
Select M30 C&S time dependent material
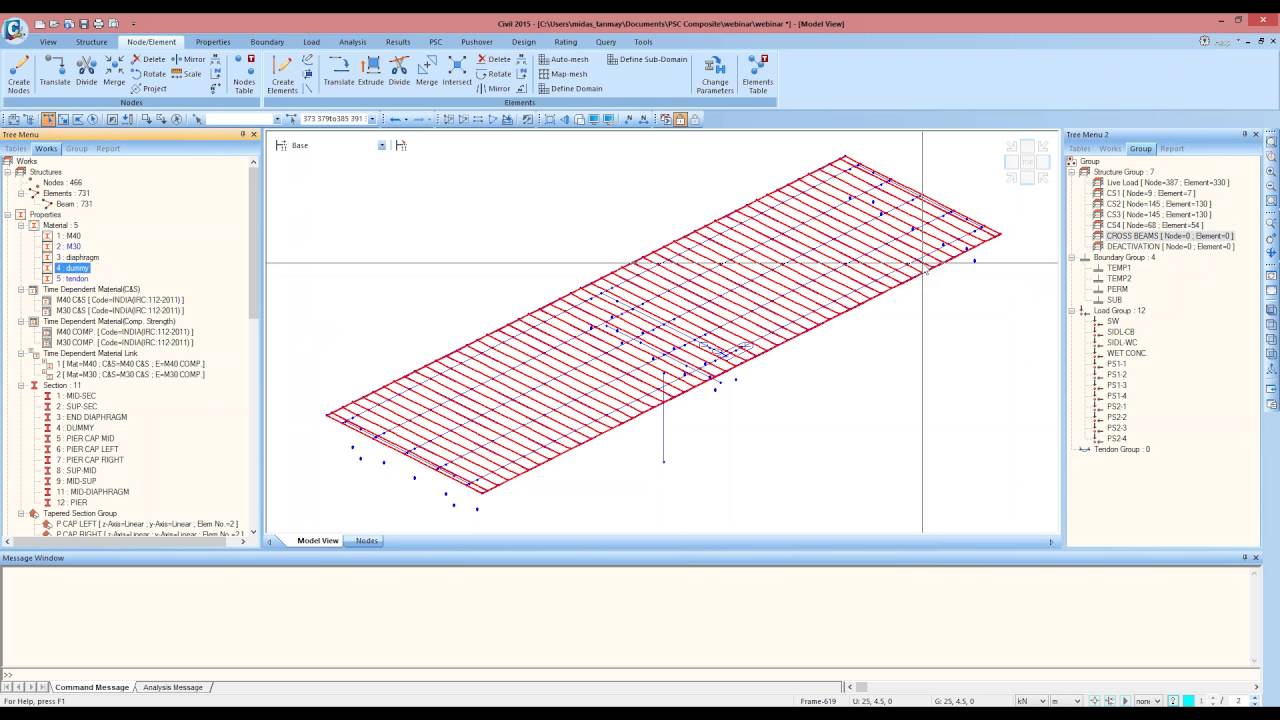pyautogui.click(x=119, y=311)
